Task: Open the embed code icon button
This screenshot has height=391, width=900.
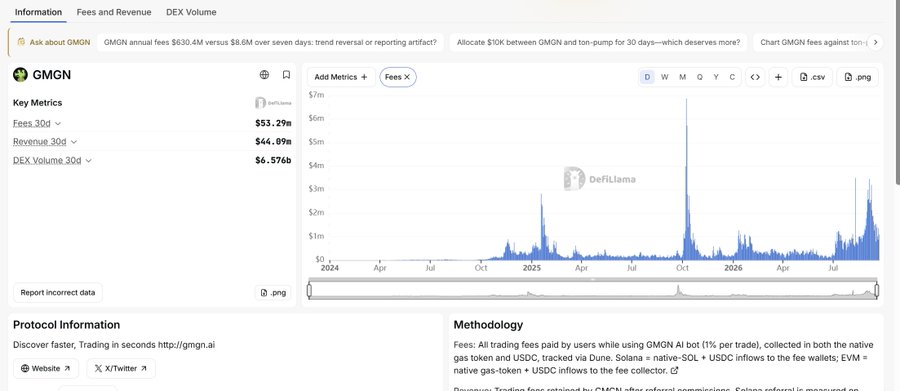Action: click(x=755, y=77)
